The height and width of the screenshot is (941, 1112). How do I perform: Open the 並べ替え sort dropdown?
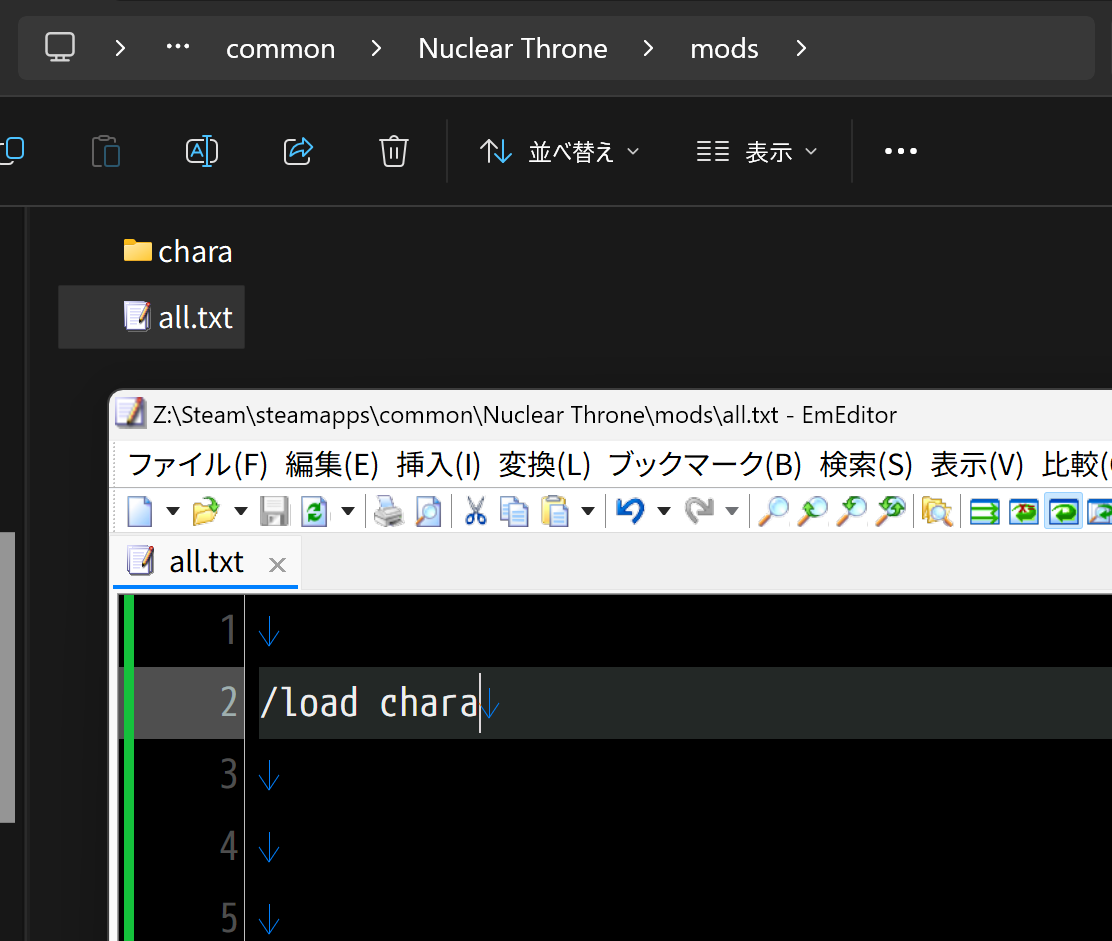pos(560,152)
